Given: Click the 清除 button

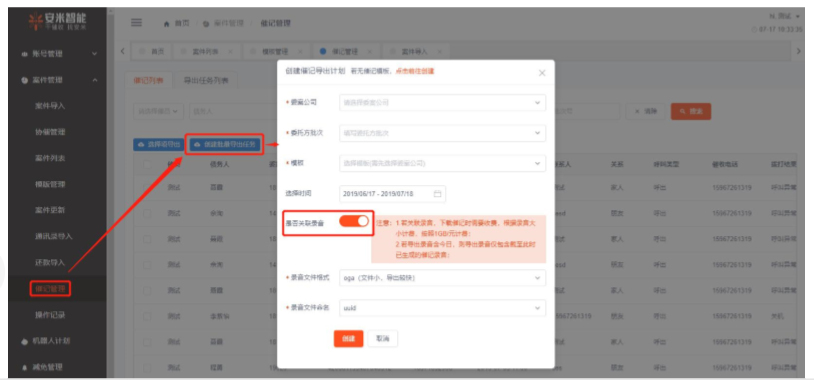Looking at the screenshot, I should tap(645, 111).
